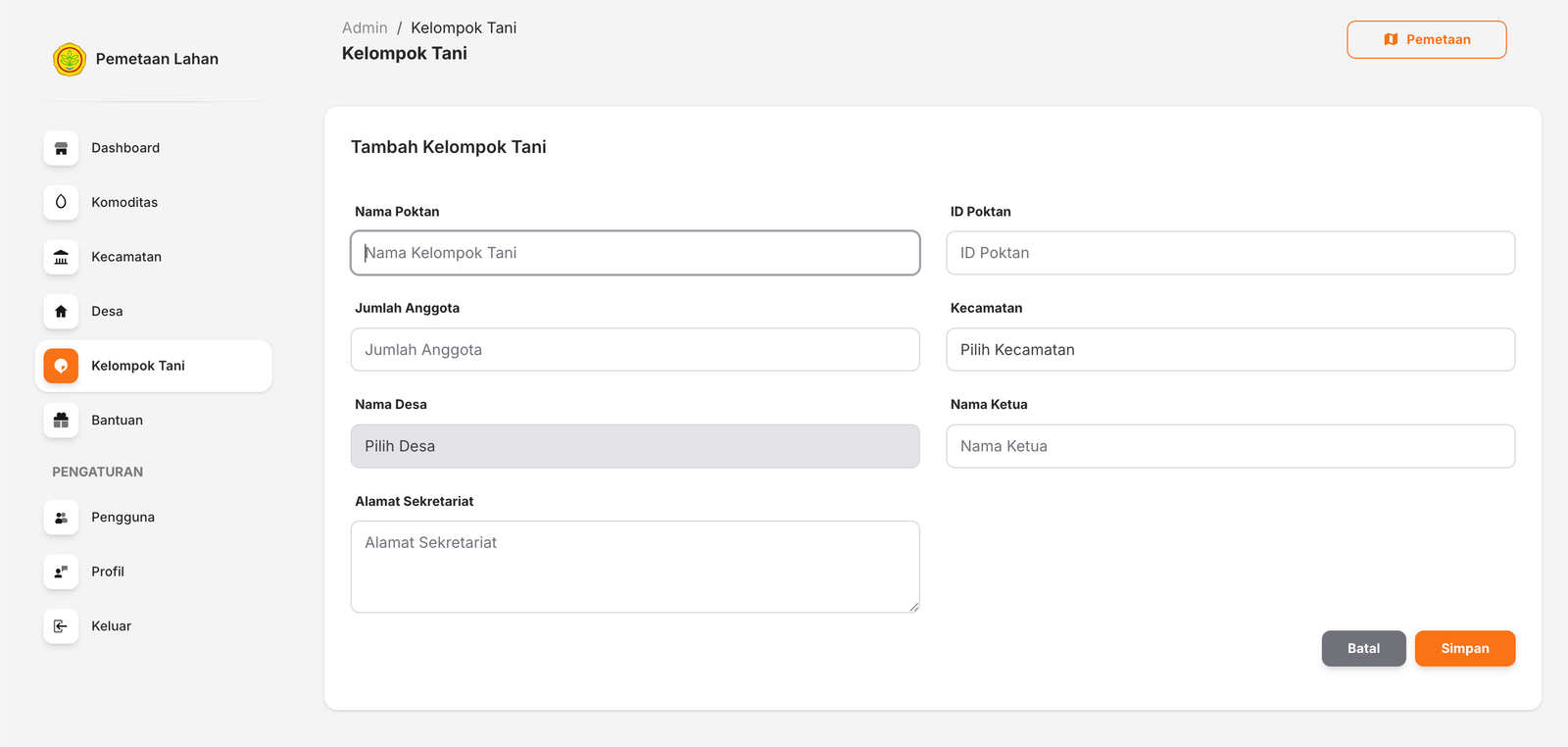Click the Alamat Sekretariat textarea resize handle
This screenshot has height=747, width=1568.
(x=913, y=607)
